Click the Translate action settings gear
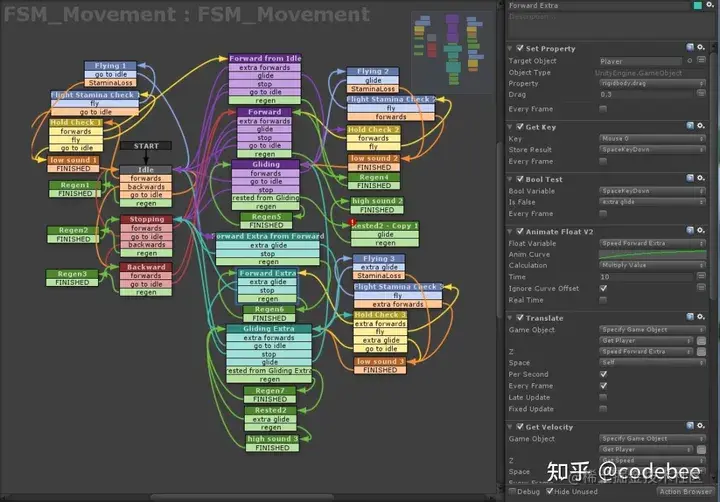The width and height of the screenshot is (720, 502). [x=701, y=316]
